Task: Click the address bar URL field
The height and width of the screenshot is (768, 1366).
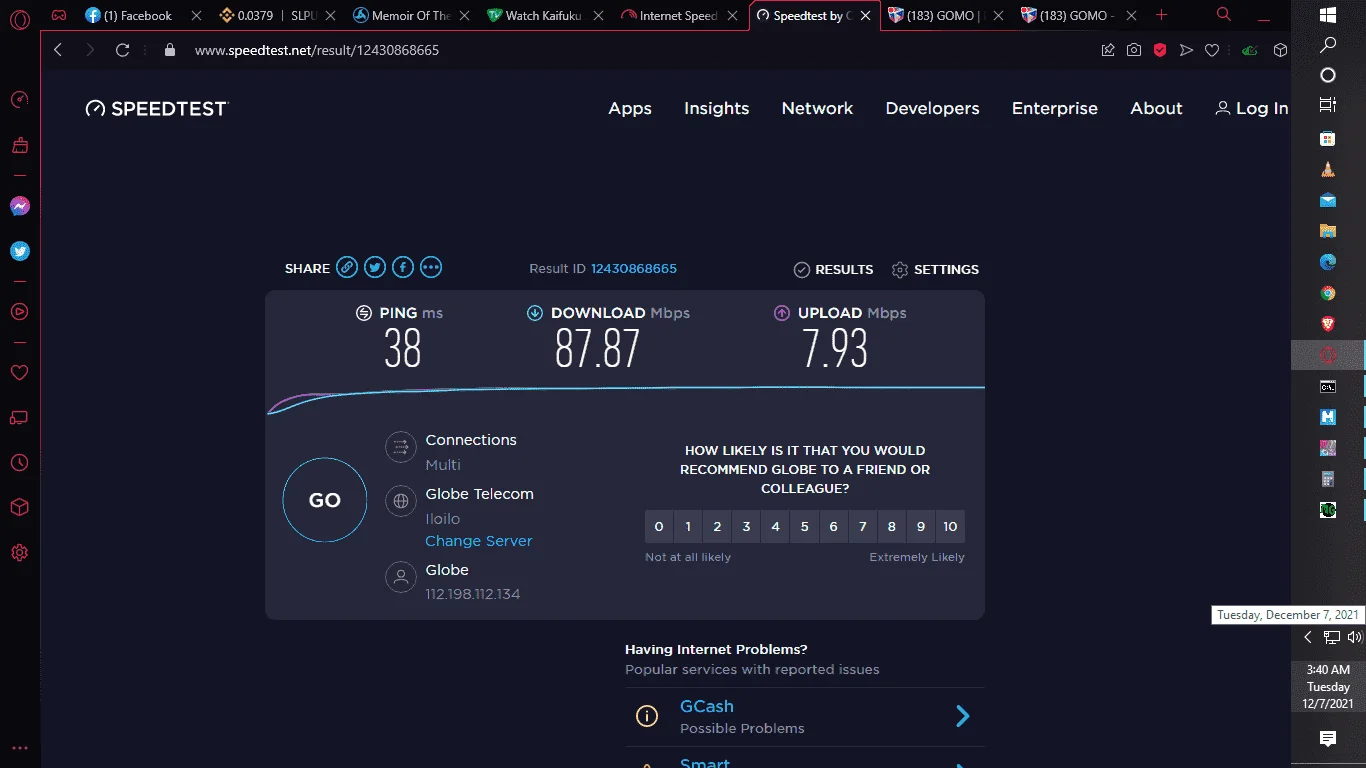Action: tap(640, 50)
